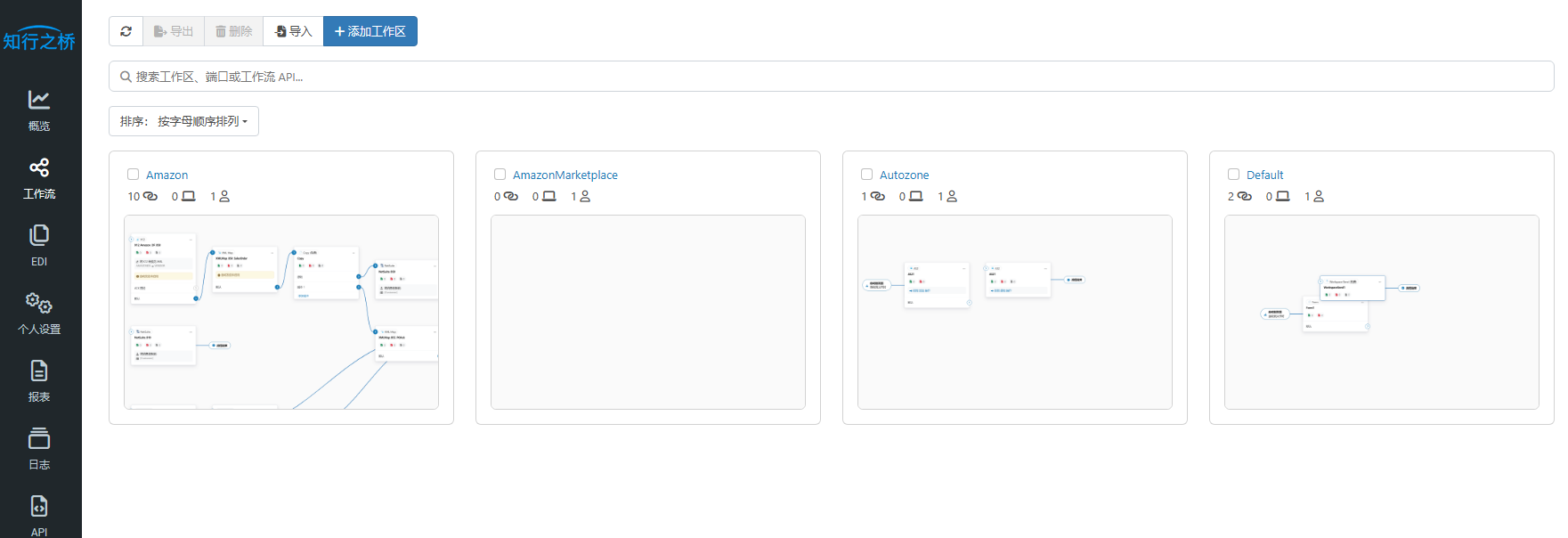Screen dimensions: 1568x538
Task: Click the refresh icon button
Action: coord(126,31)
